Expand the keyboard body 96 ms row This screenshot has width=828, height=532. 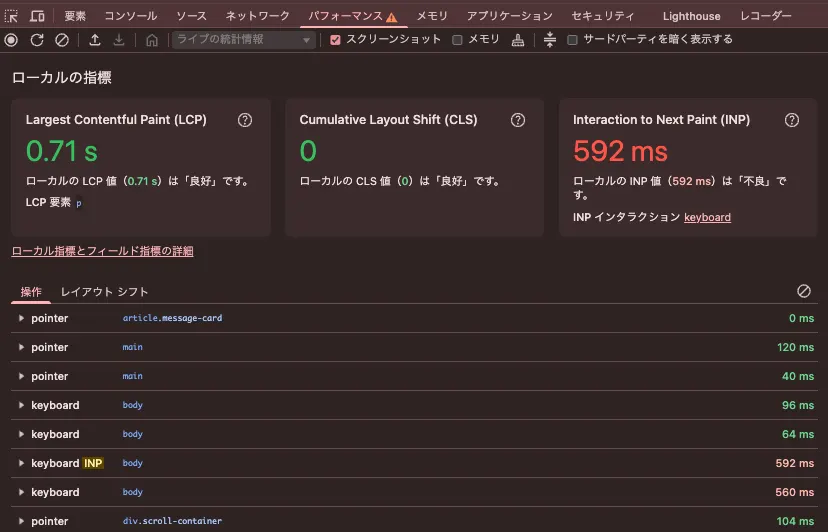pyautogui.click(x=21, y=405)
